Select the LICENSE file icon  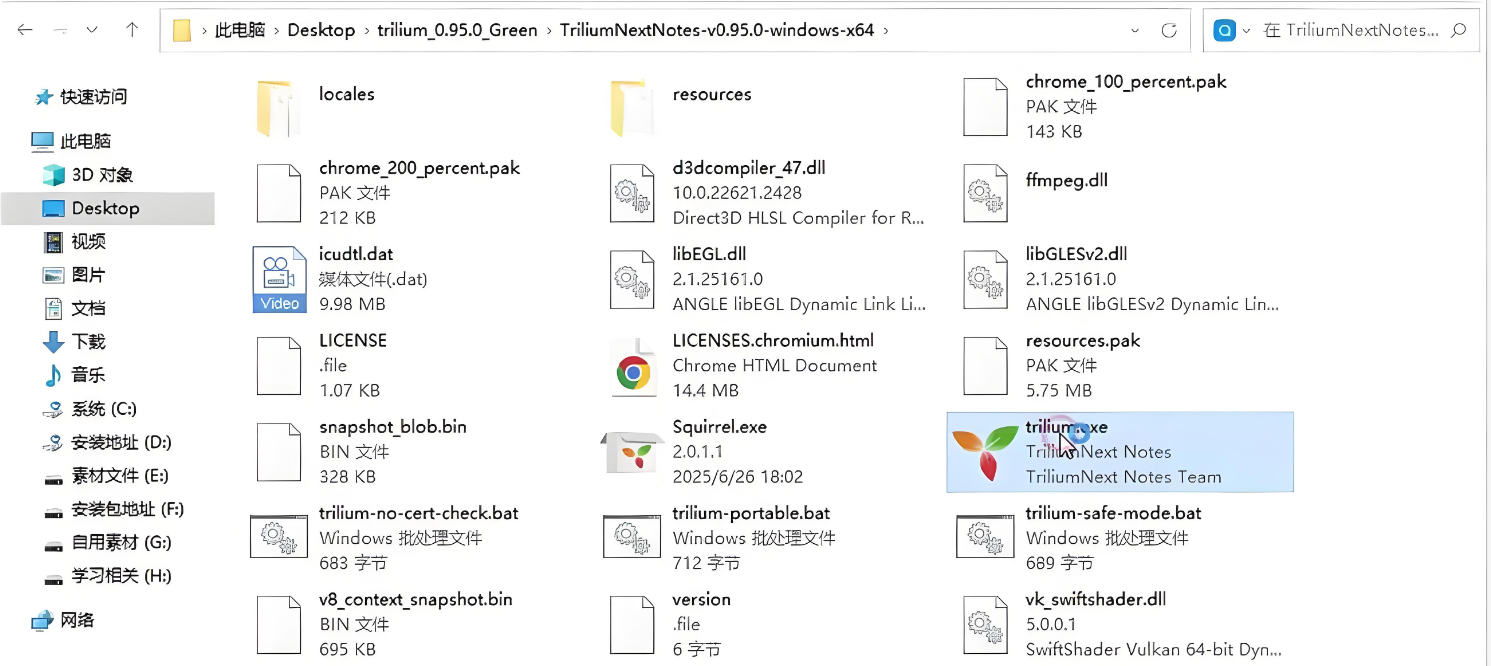(279, 366)
